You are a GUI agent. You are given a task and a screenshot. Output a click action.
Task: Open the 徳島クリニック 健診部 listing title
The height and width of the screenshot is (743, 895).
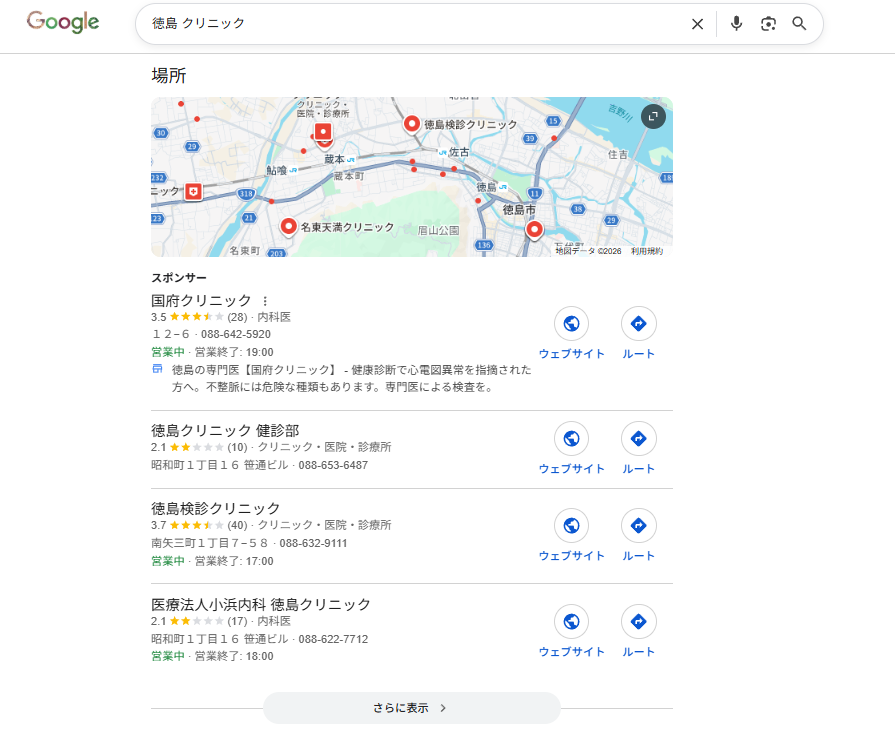tap(225, 430)
